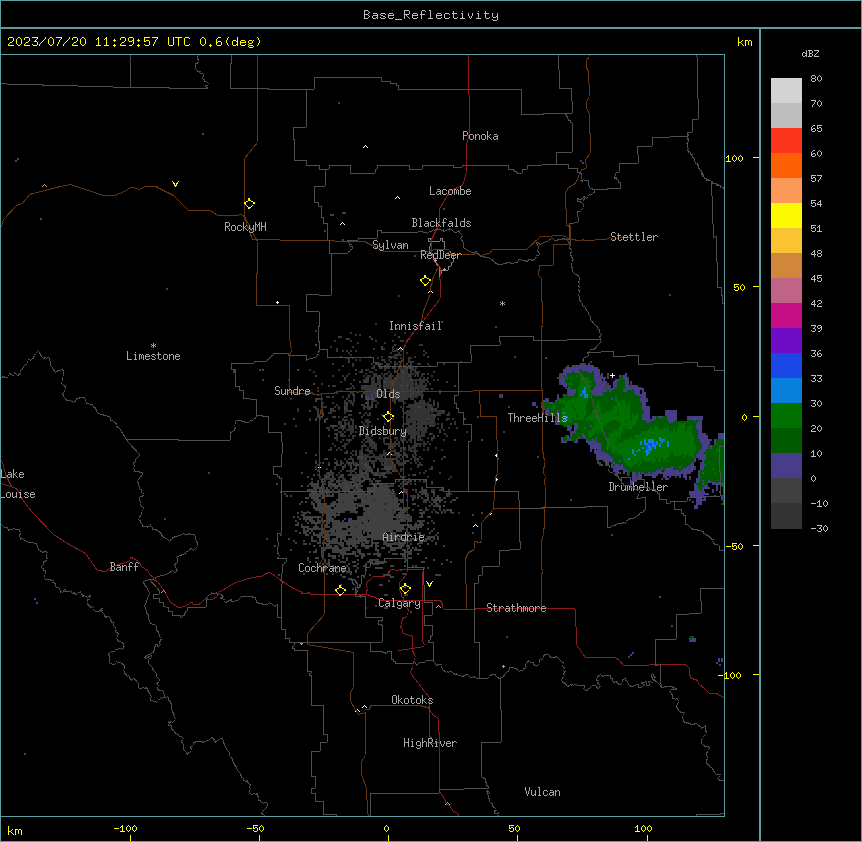
Task: Click the Lacombe label
Action: 450,191
